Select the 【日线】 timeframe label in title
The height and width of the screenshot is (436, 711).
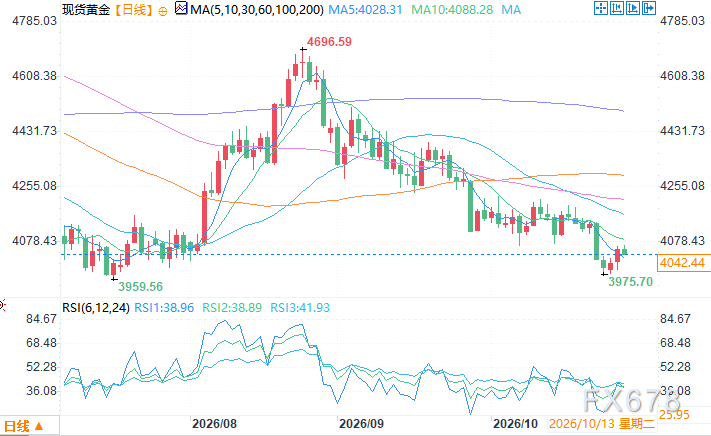point(132,10)
